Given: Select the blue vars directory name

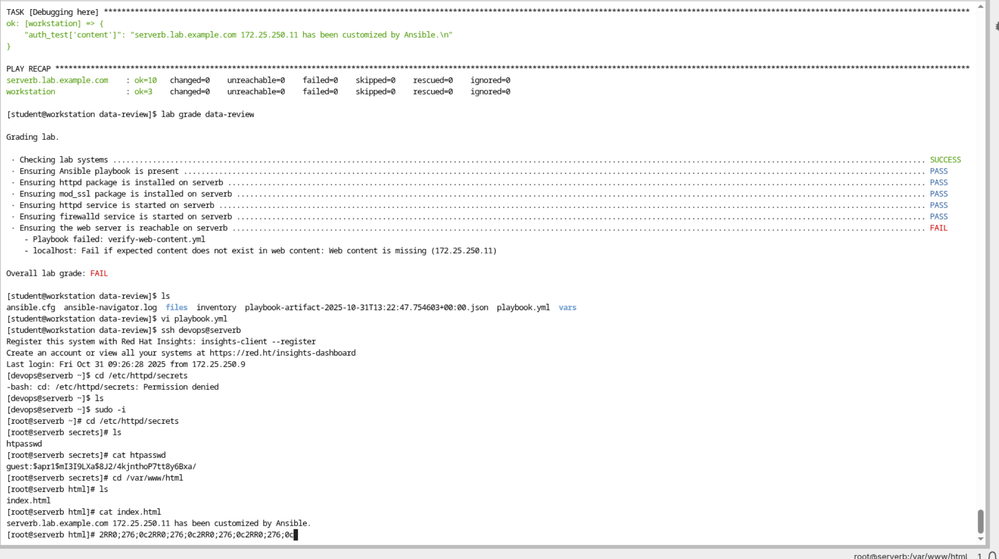Looking at the screenshot, I should pyautogui.click(x=567, y=308).
